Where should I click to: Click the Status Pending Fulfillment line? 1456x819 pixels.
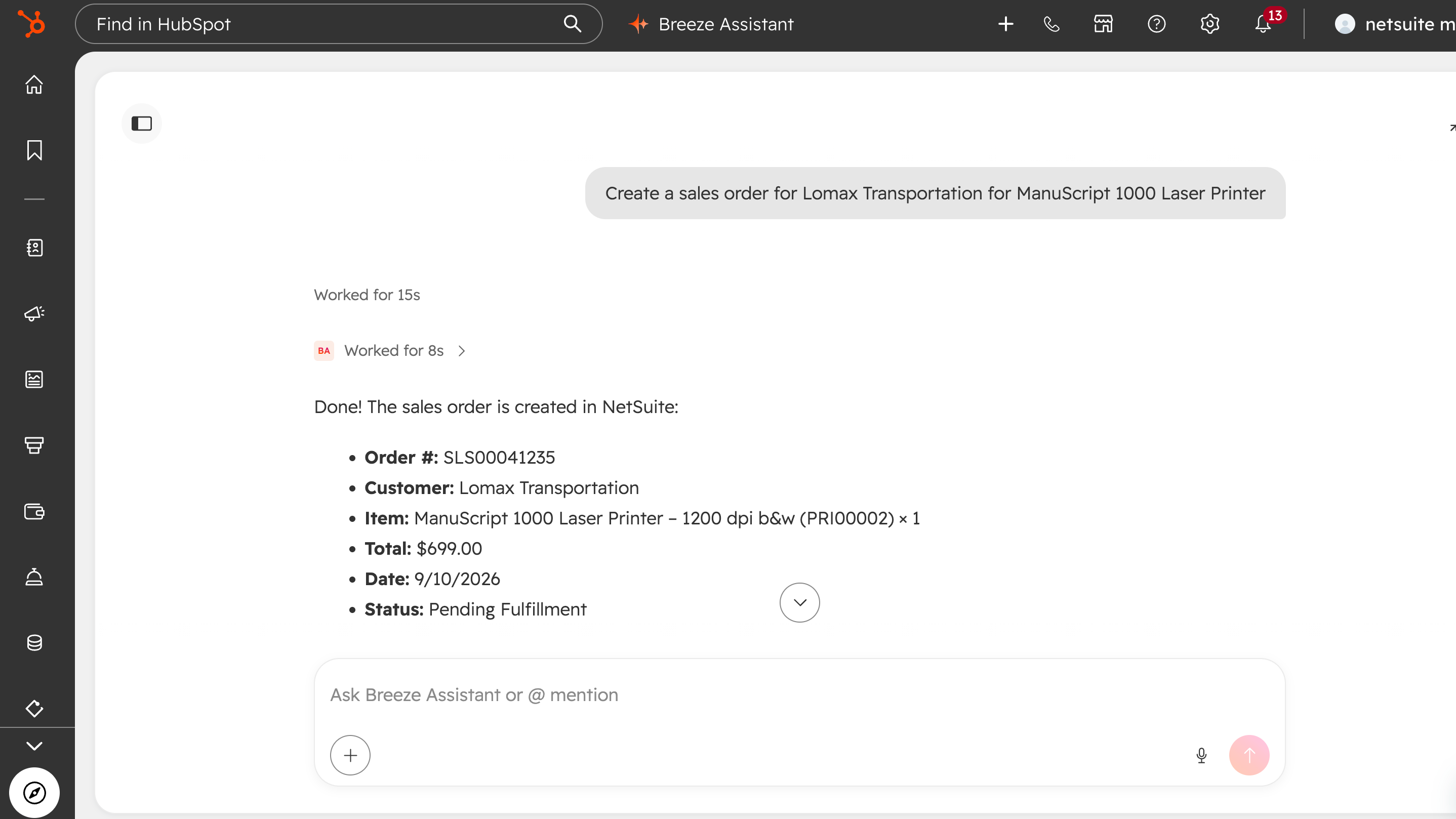click(x=475, y=609)
